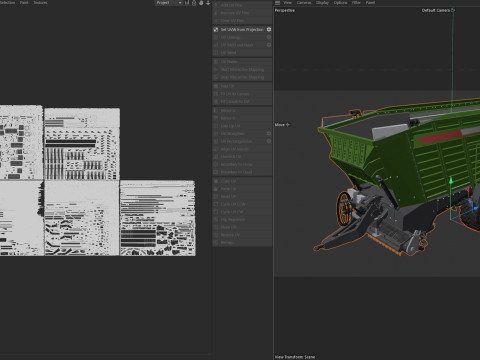Choose Clear UV Pins
The width and height of the screenshot is (480, 360).
pyautogui.click(x=242, y=20)
